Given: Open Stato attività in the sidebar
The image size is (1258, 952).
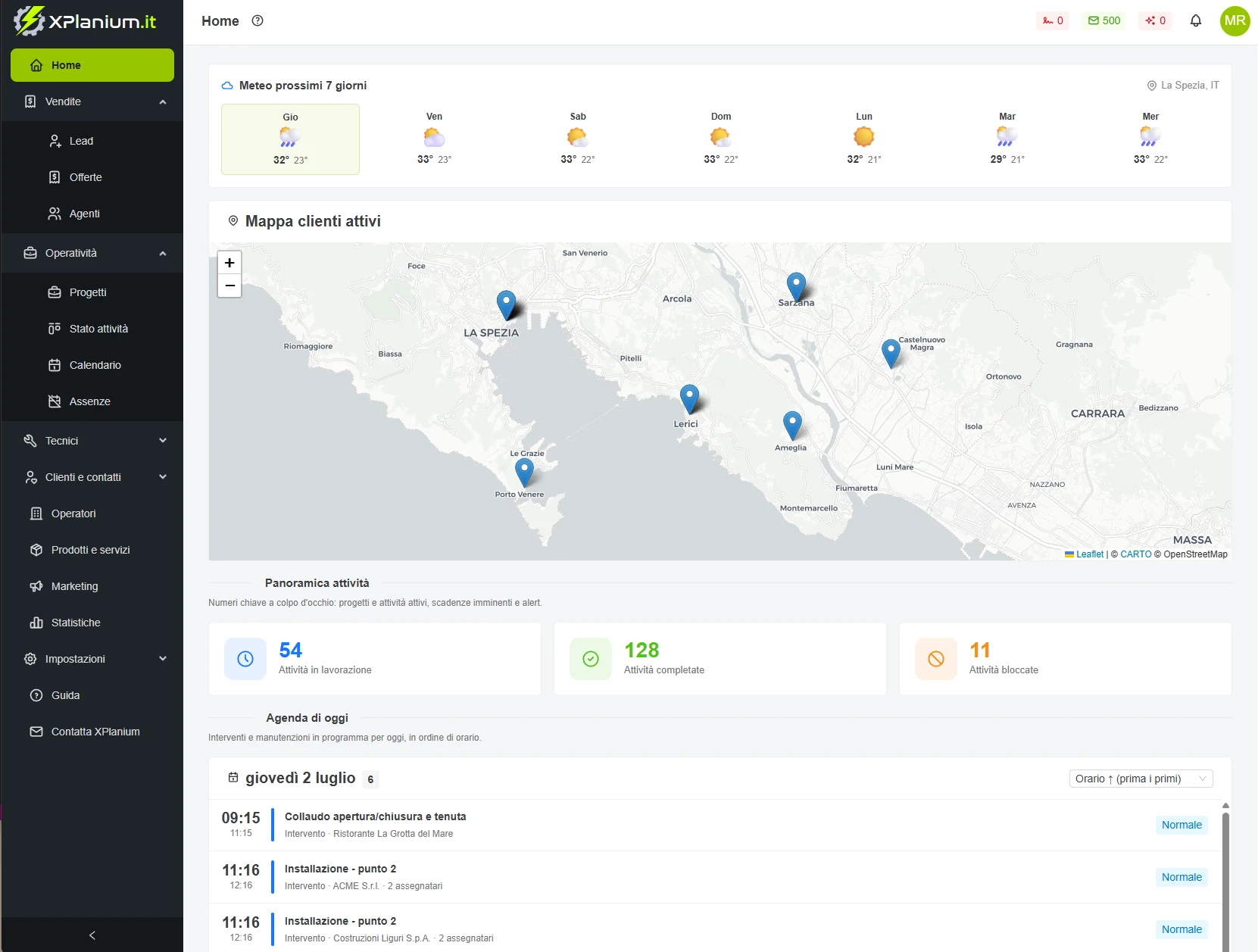Looking at the screenshot, I should pos(92,329).
